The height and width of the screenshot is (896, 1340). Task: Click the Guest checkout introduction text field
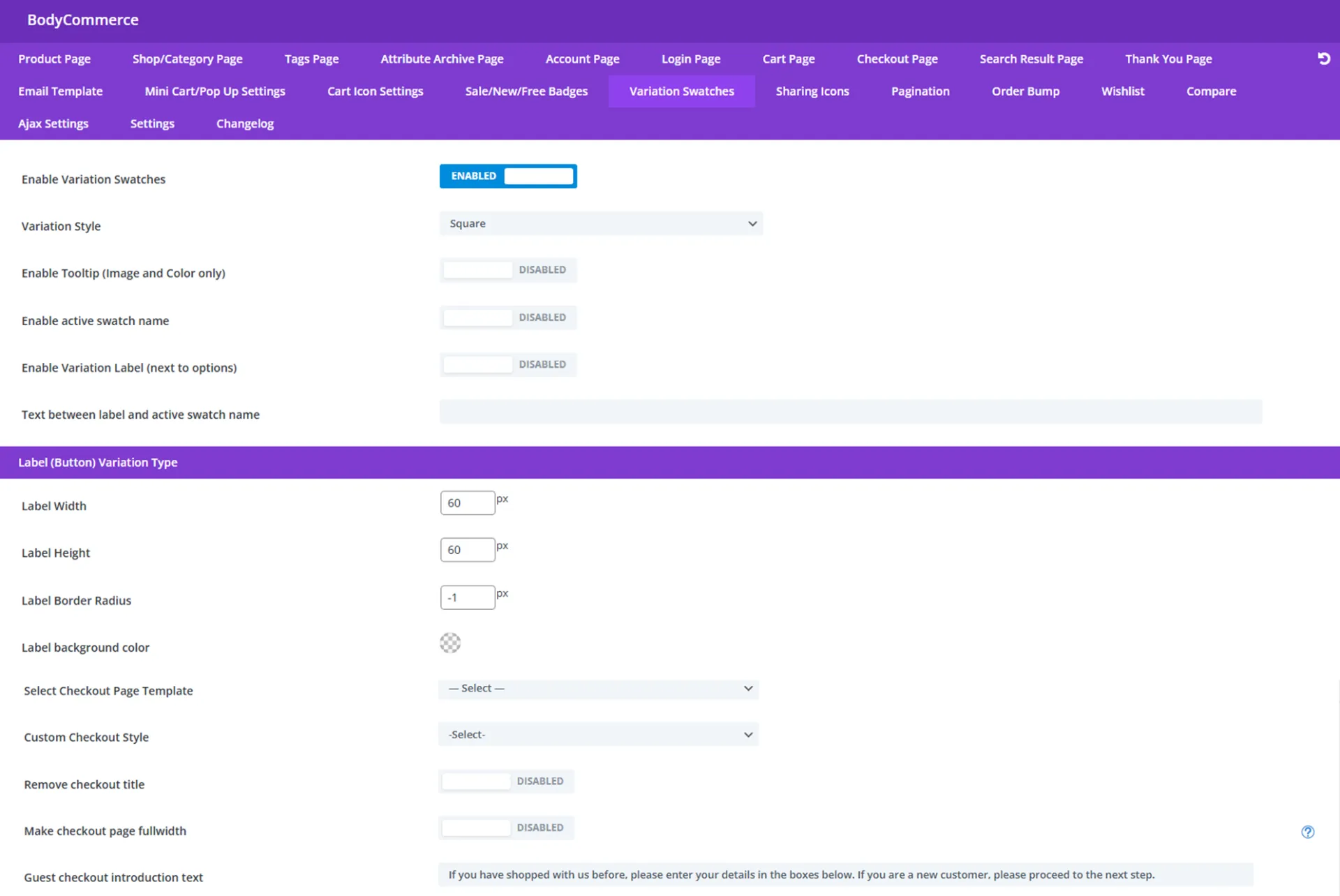click(846, 874)
